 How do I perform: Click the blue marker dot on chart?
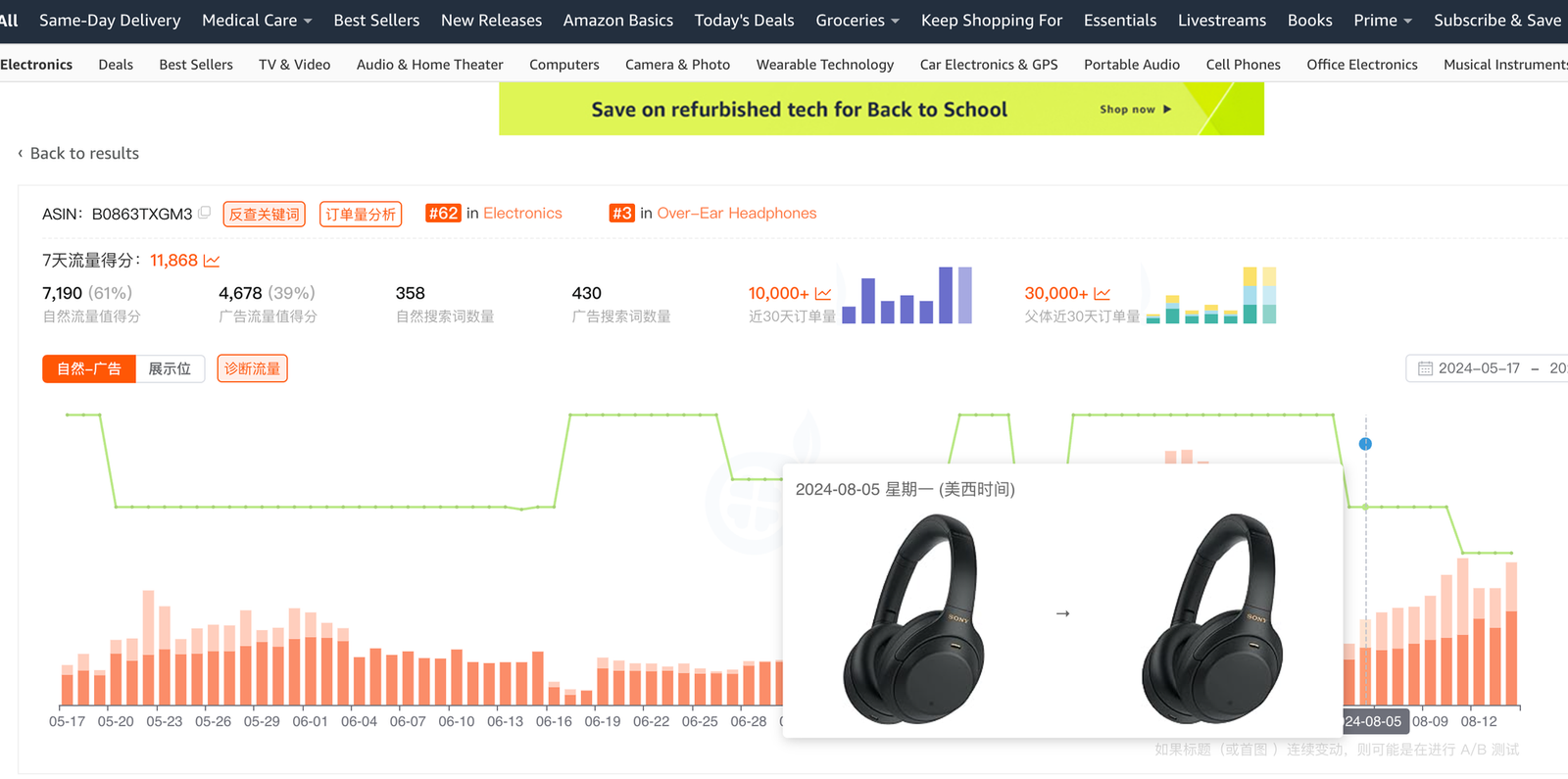pyautogui.click(x=1365, y=444)
